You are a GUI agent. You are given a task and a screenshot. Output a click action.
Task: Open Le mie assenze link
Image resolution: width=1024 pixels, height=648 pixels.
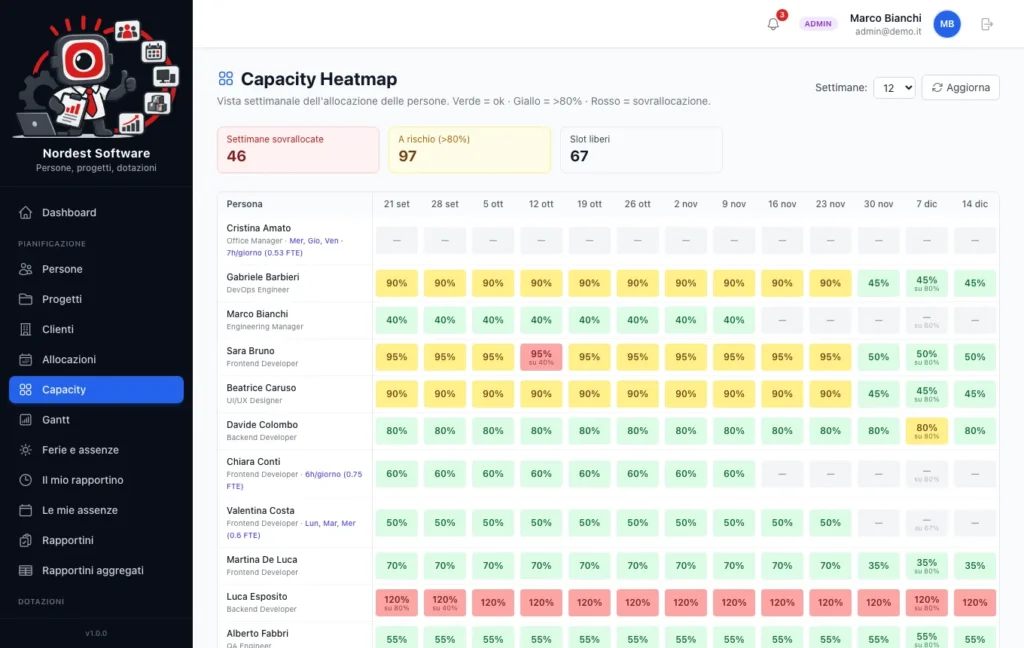point(96,510)
